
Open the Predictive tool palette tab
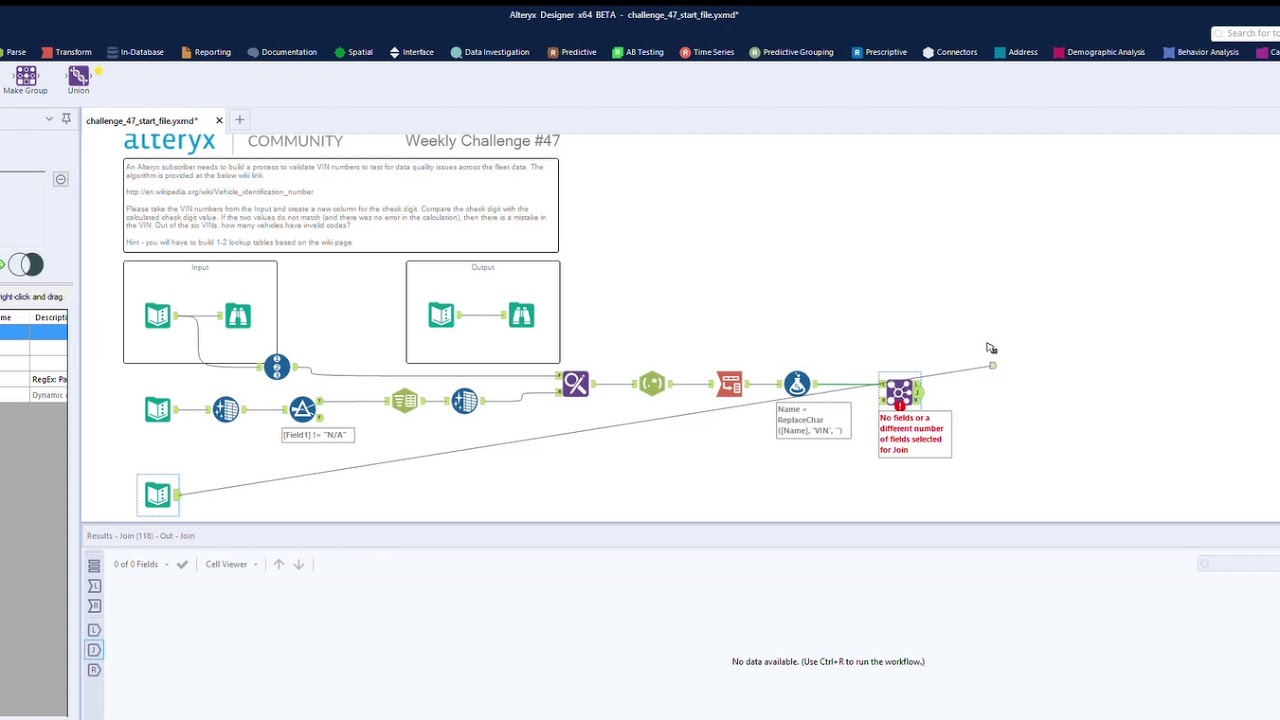[572, 52]
